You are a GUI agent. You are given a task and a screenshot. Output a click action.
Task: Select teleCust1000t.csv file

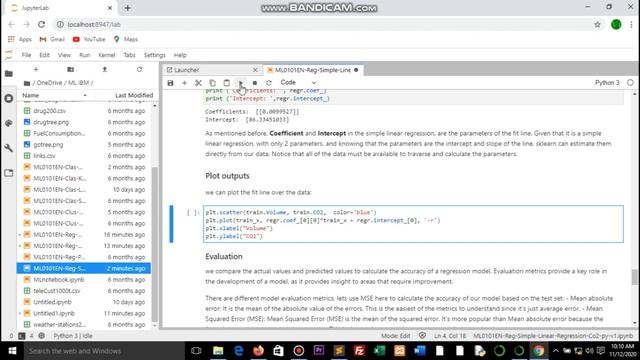84,291
